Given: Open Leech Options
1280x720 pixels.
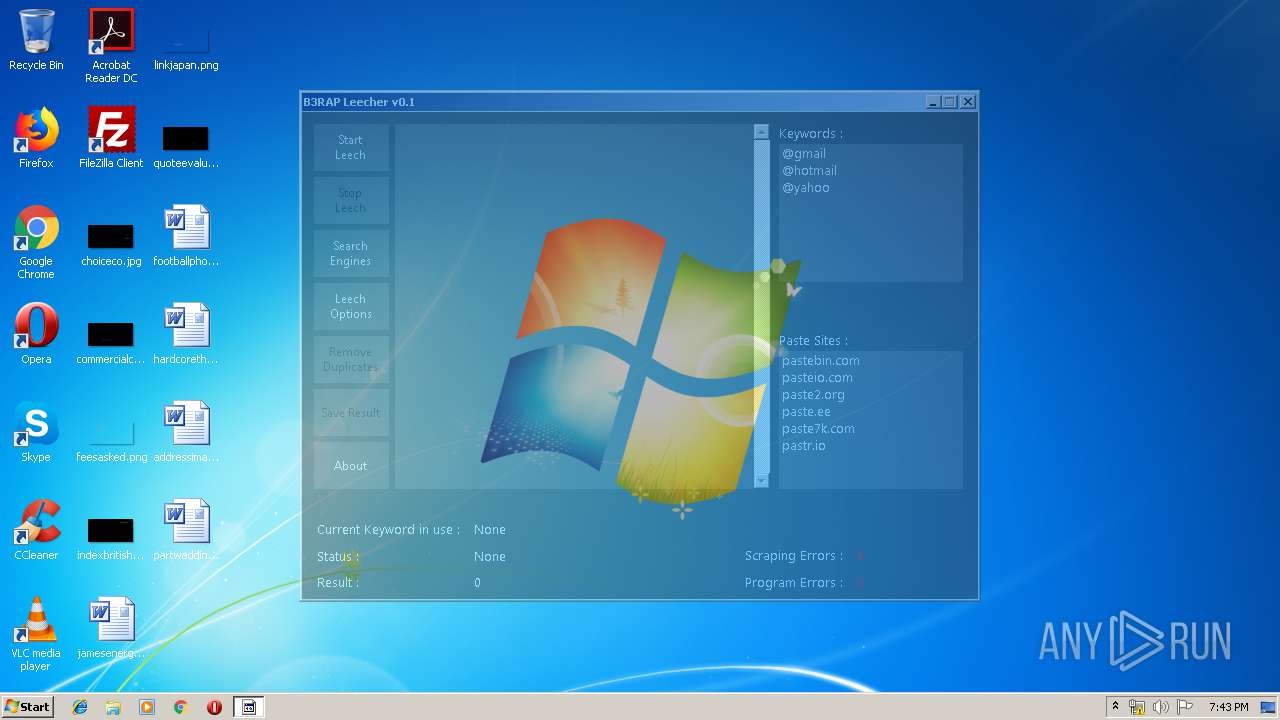Looking at the screenshot, I should pyautogui.click(x=351, y=306).
